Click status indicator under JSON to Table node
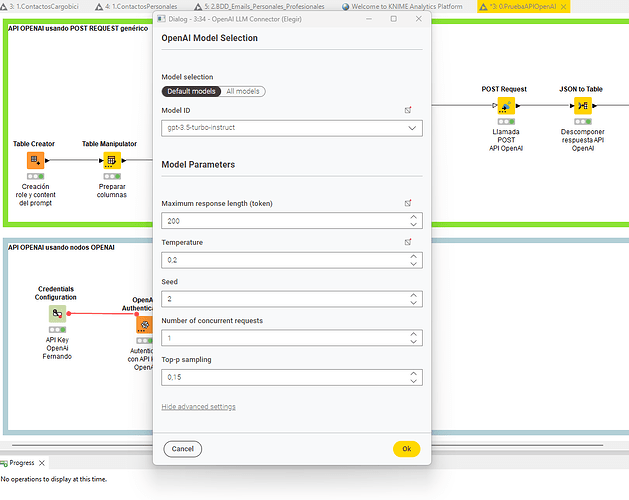 [x=583, y=122]
